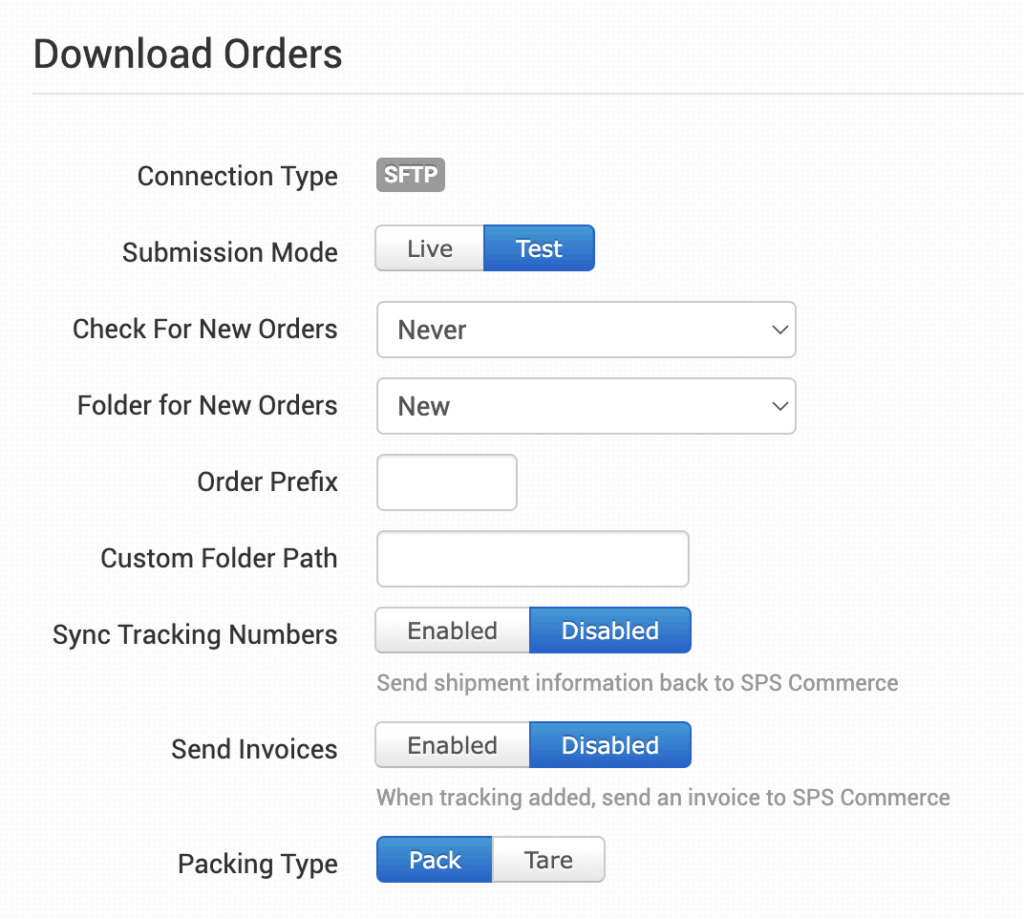Viewport: 1024px width, 919px height.
Task: Click the chevron arrow on Never dropdown
Action: [780, 330]
